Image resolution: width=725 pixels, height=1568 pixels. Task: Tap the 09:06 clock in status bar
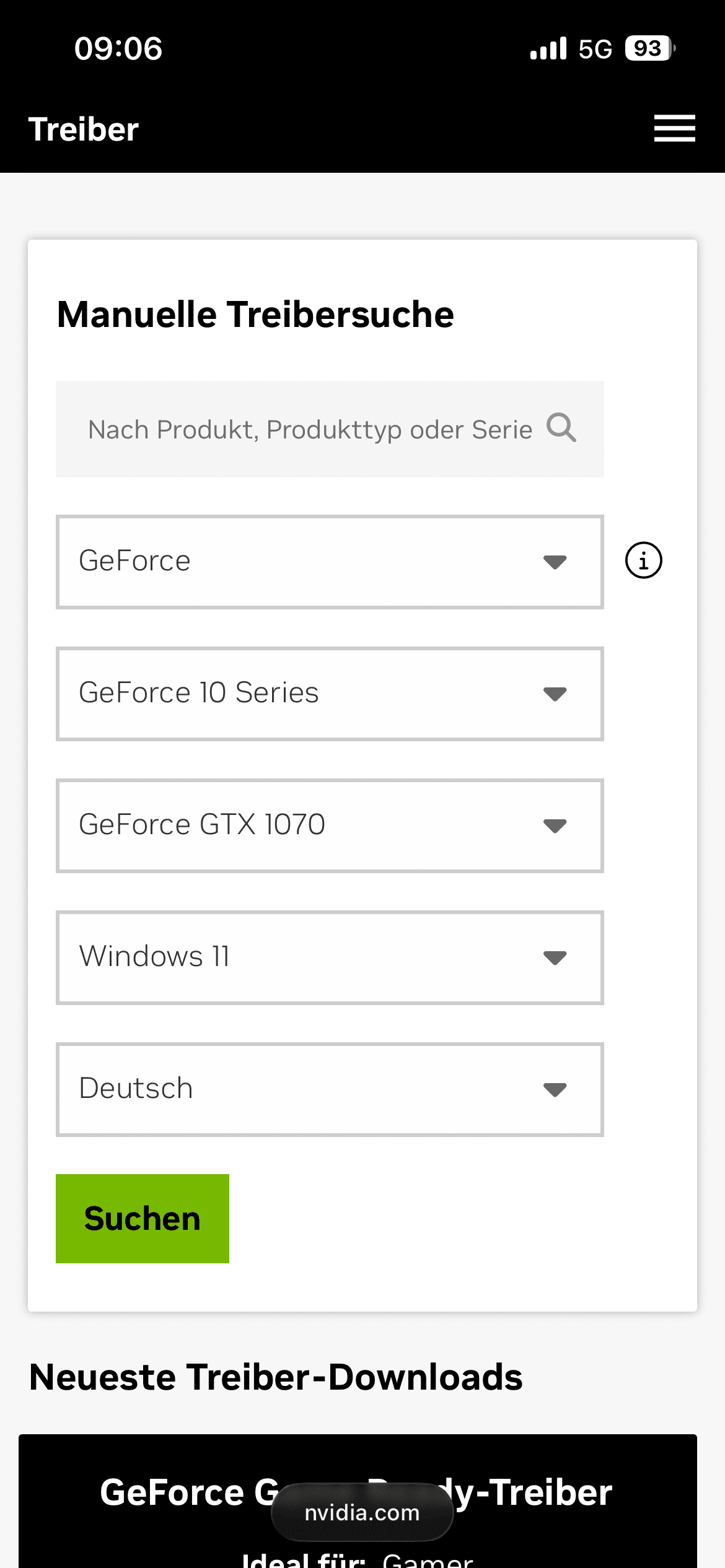coord(118,48)
